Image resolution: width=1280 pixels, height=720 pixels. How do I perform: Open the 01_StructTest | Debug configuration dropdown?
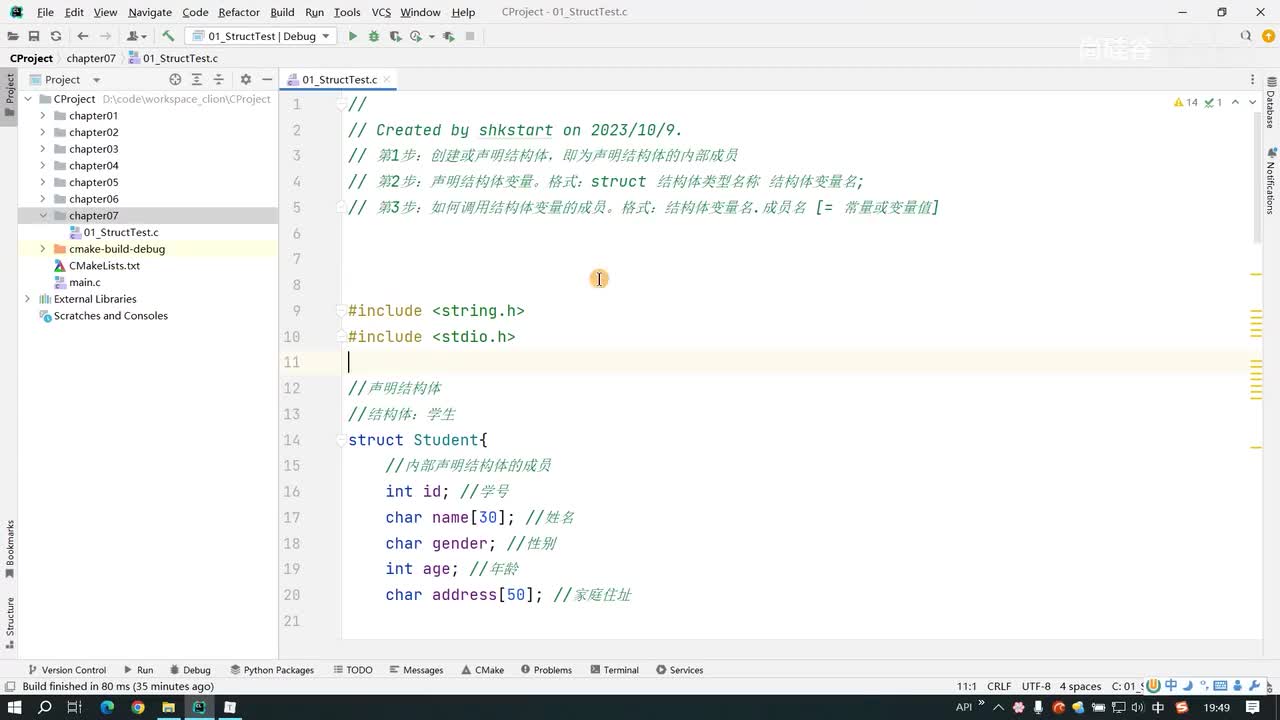pos(262,36)
